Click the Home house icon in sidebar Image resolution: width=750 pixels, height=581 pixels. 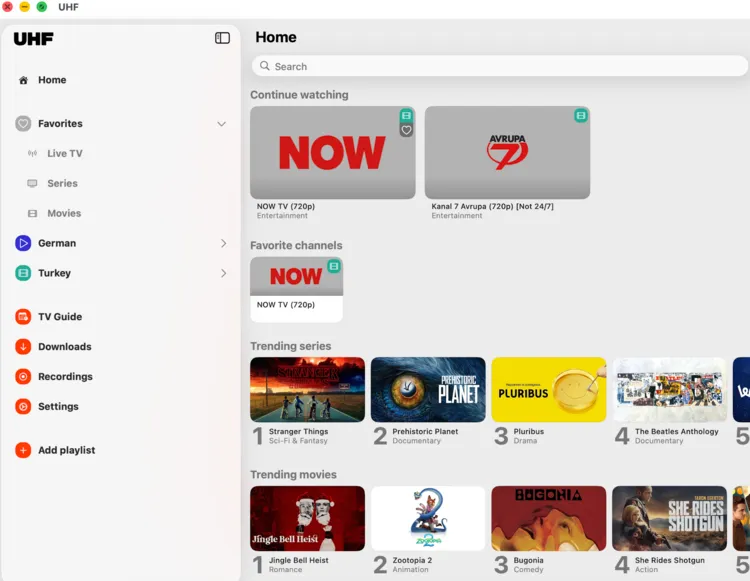(x=23, y=80)
